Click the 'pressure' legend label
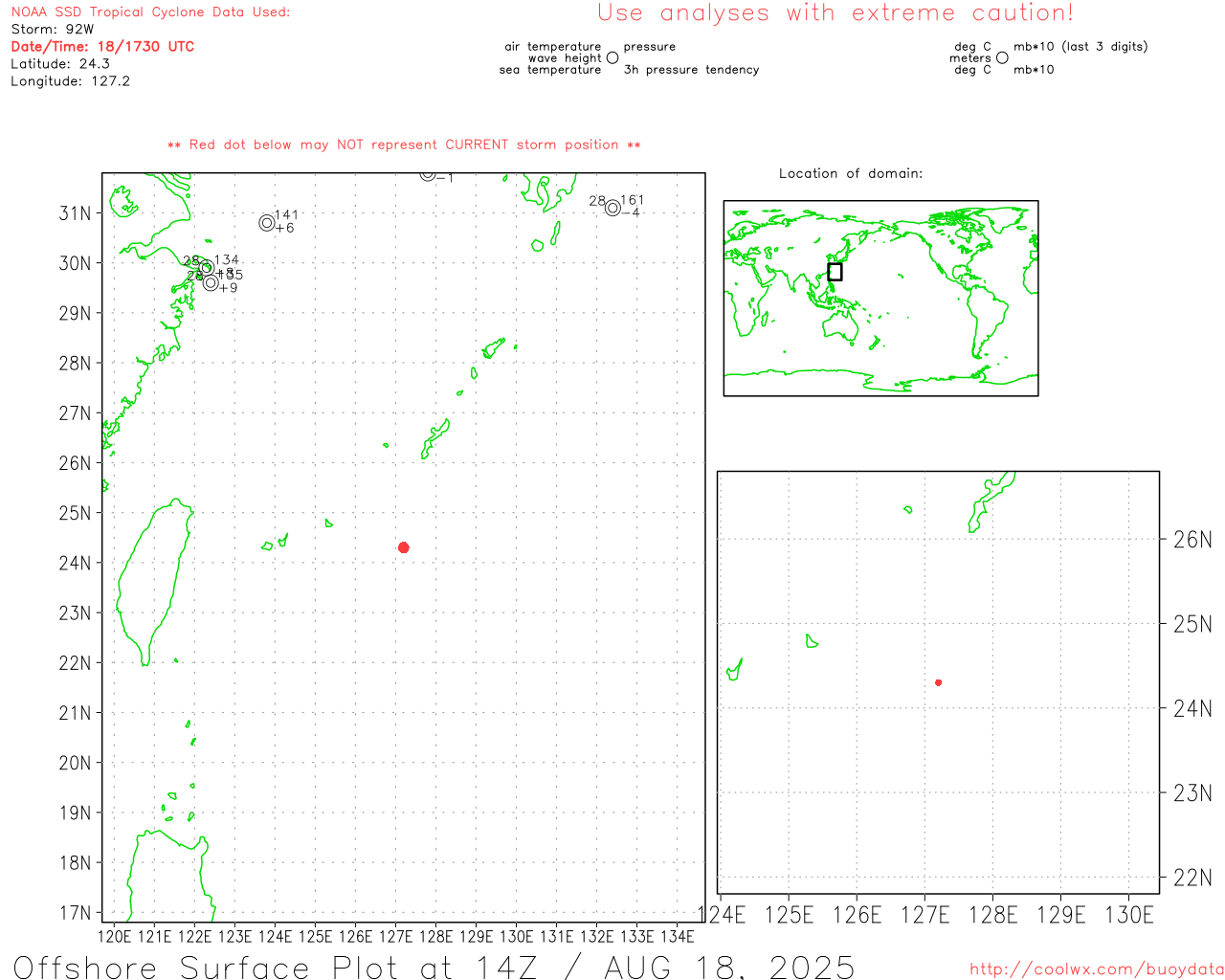 [x=650, y=47]
